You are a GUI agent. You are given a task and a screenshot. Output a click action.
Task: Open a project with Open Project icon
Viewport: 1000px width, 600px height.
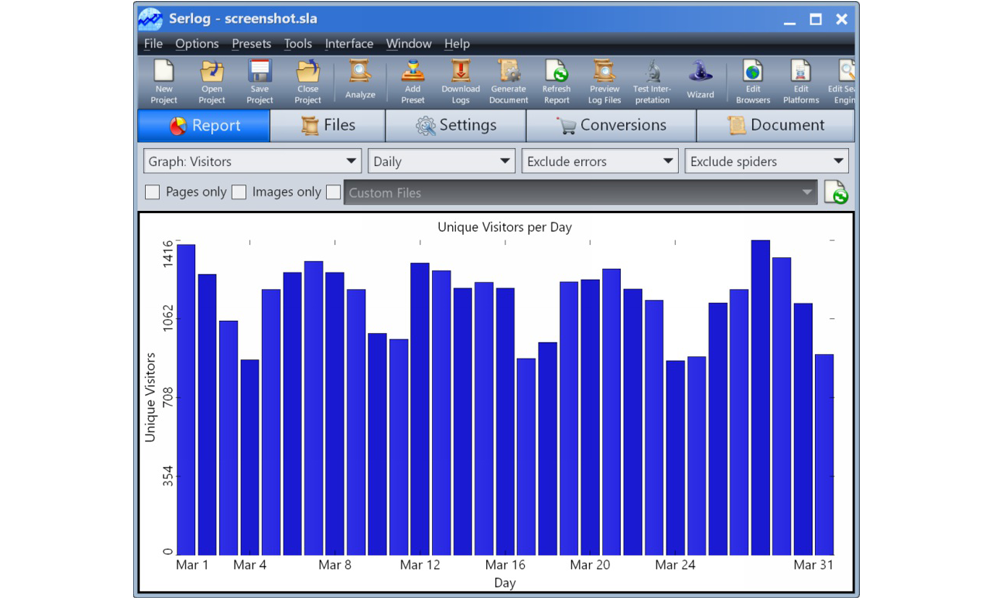tap(212, 81)
